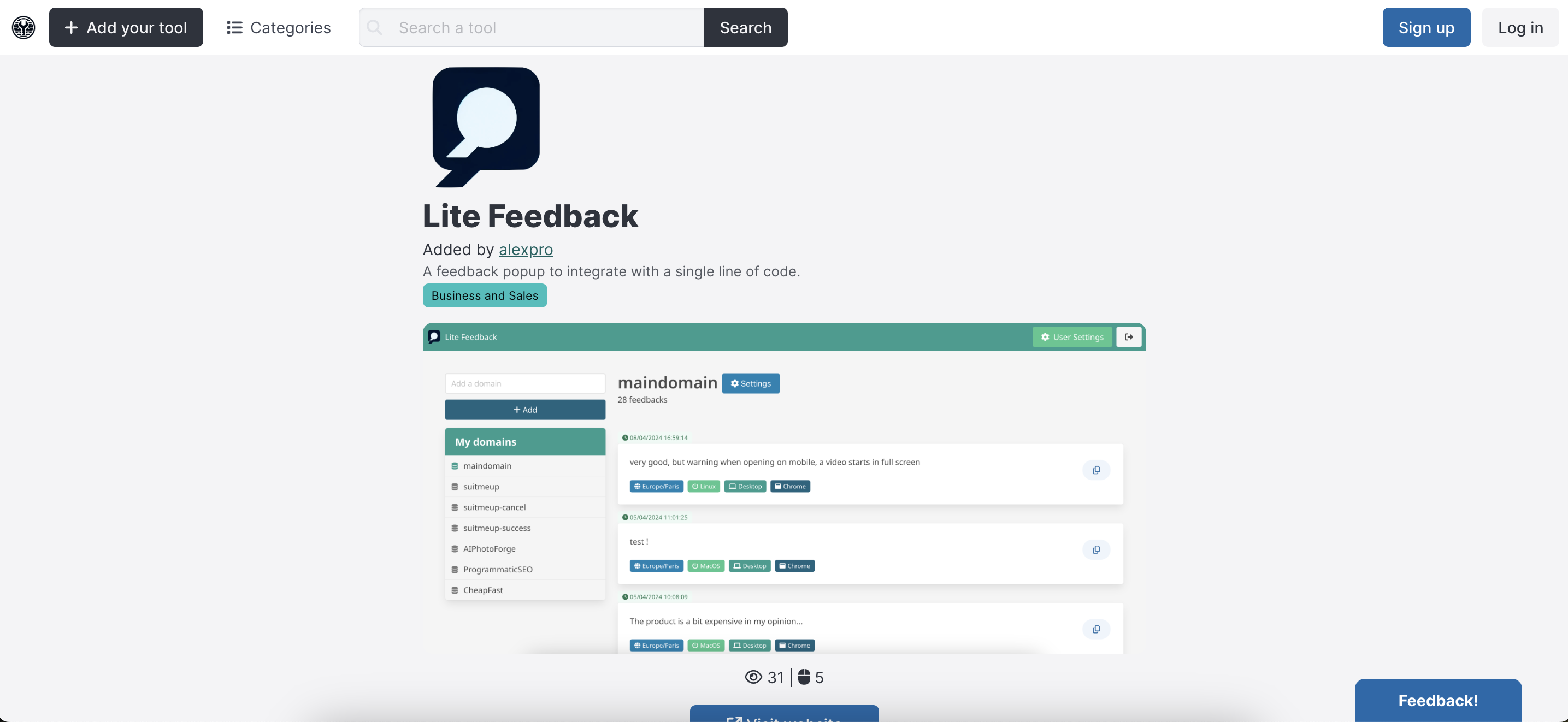Click the Sign up button
1568x722 pixels.
click(x=1426, y=27)
